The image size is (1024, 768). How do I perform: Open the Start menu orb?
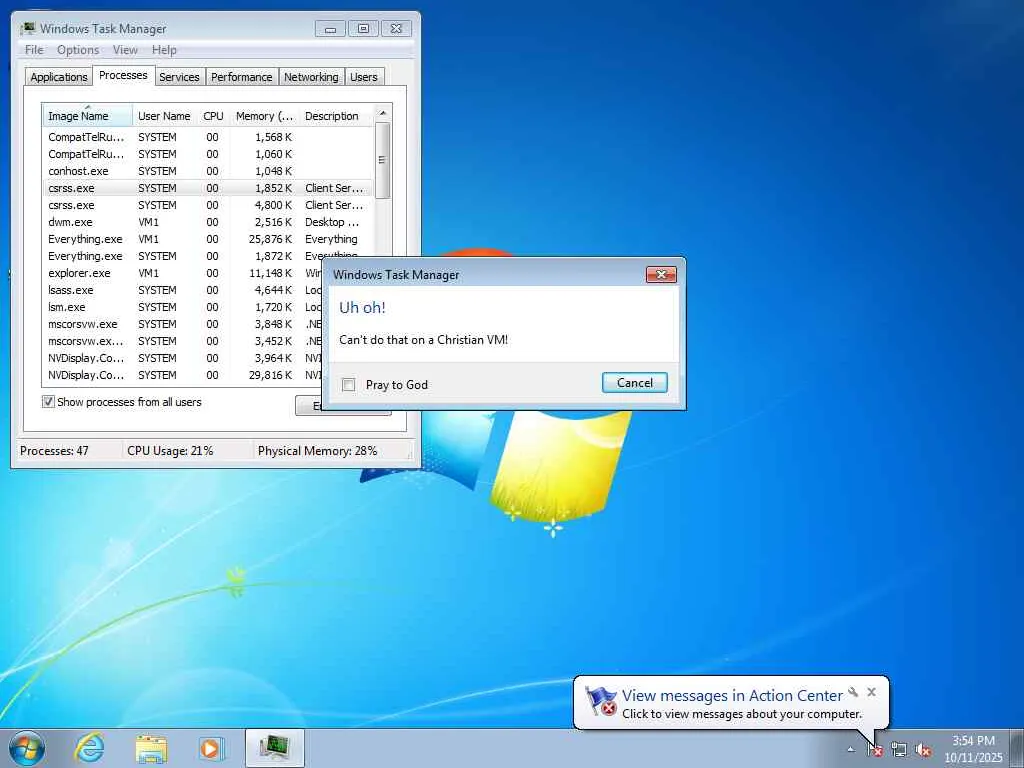pos(27,748)
